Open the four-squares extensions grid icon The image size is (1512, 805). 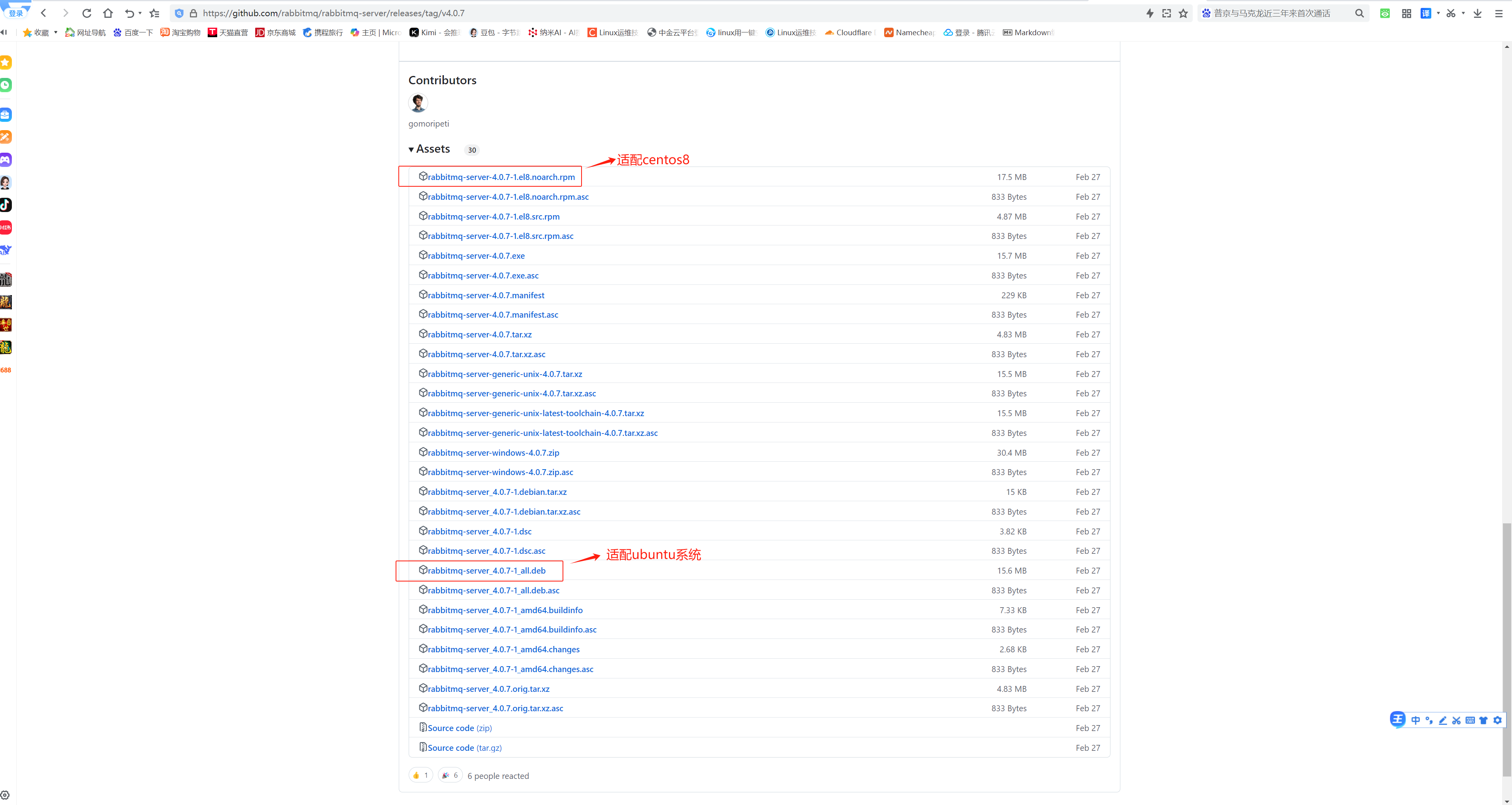click(1406, 13)
